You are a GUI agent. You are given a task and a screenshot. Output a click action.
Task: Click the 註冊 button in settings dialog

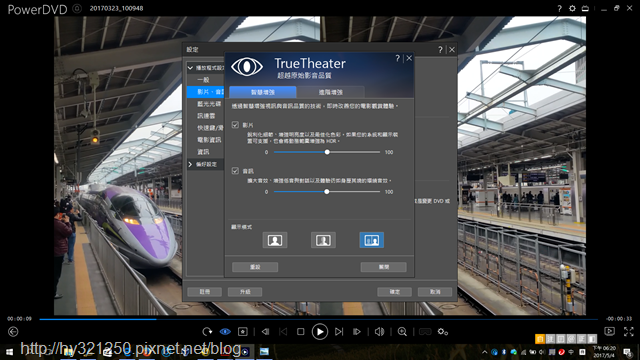click(x=205, y=292)
